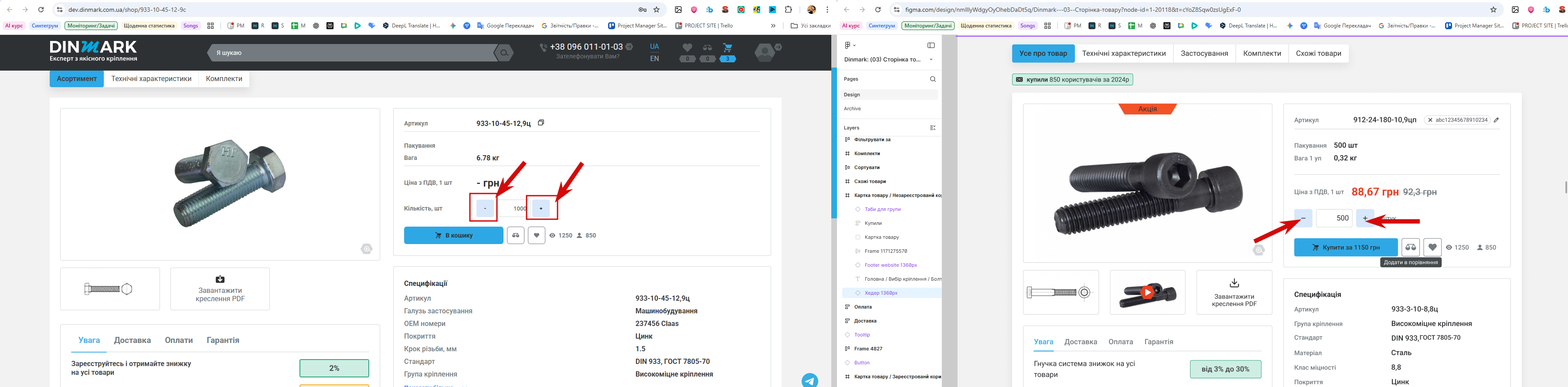
Task: Click the blue В кошику button
Action: [x=453, y=235]
